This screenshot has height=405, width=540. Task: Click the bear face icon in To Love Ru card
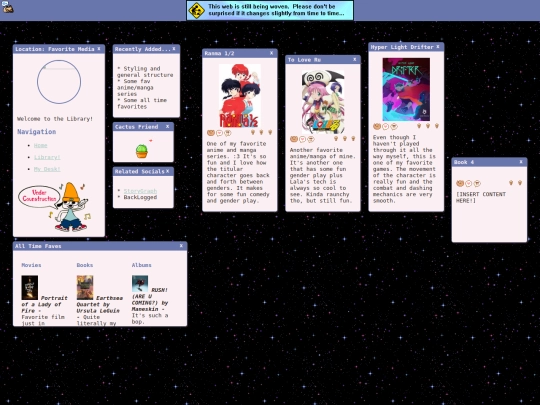[294, 139]
